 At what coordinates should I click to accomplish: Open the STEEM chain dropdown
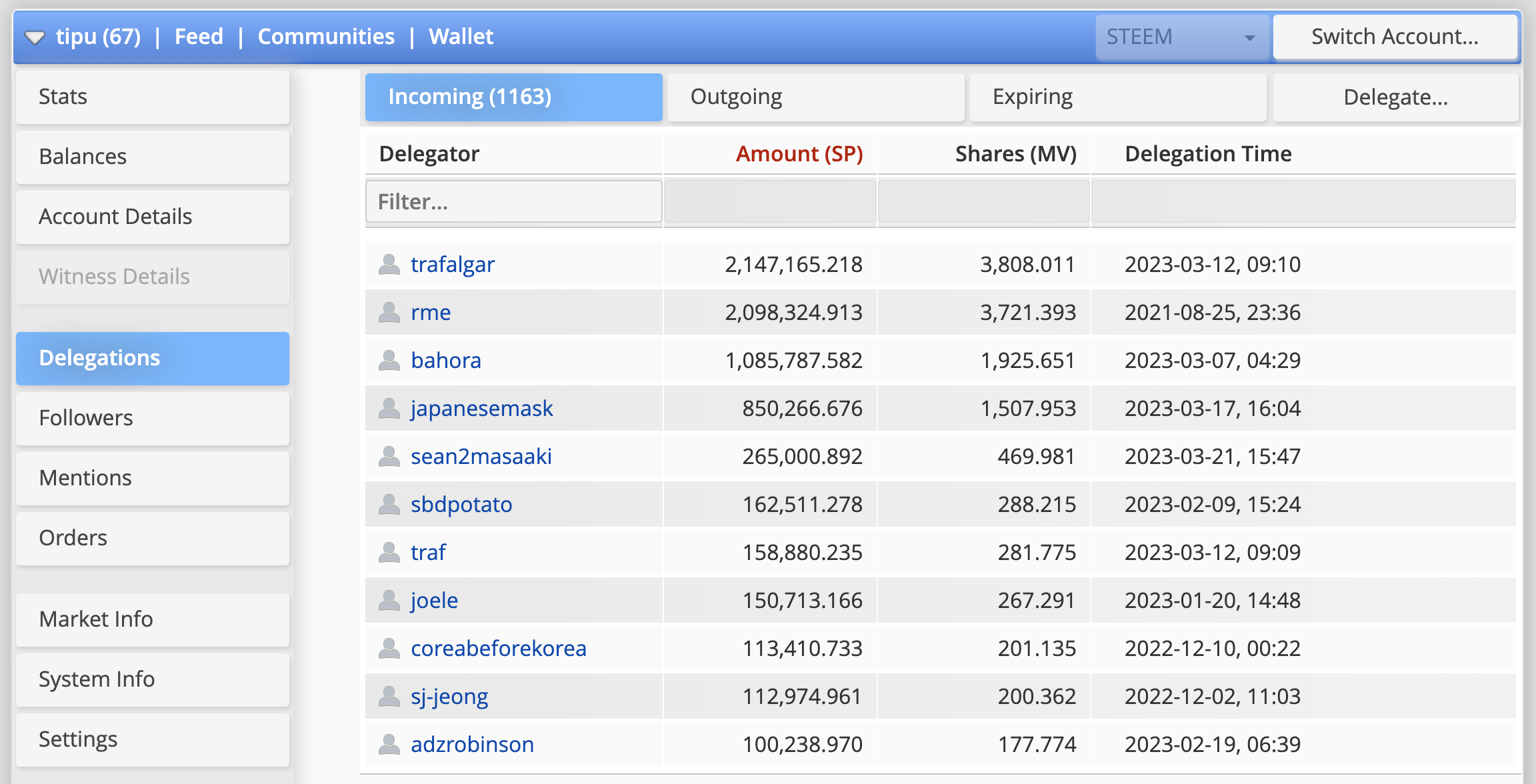pyautogui.click(x=1181, y=37)
